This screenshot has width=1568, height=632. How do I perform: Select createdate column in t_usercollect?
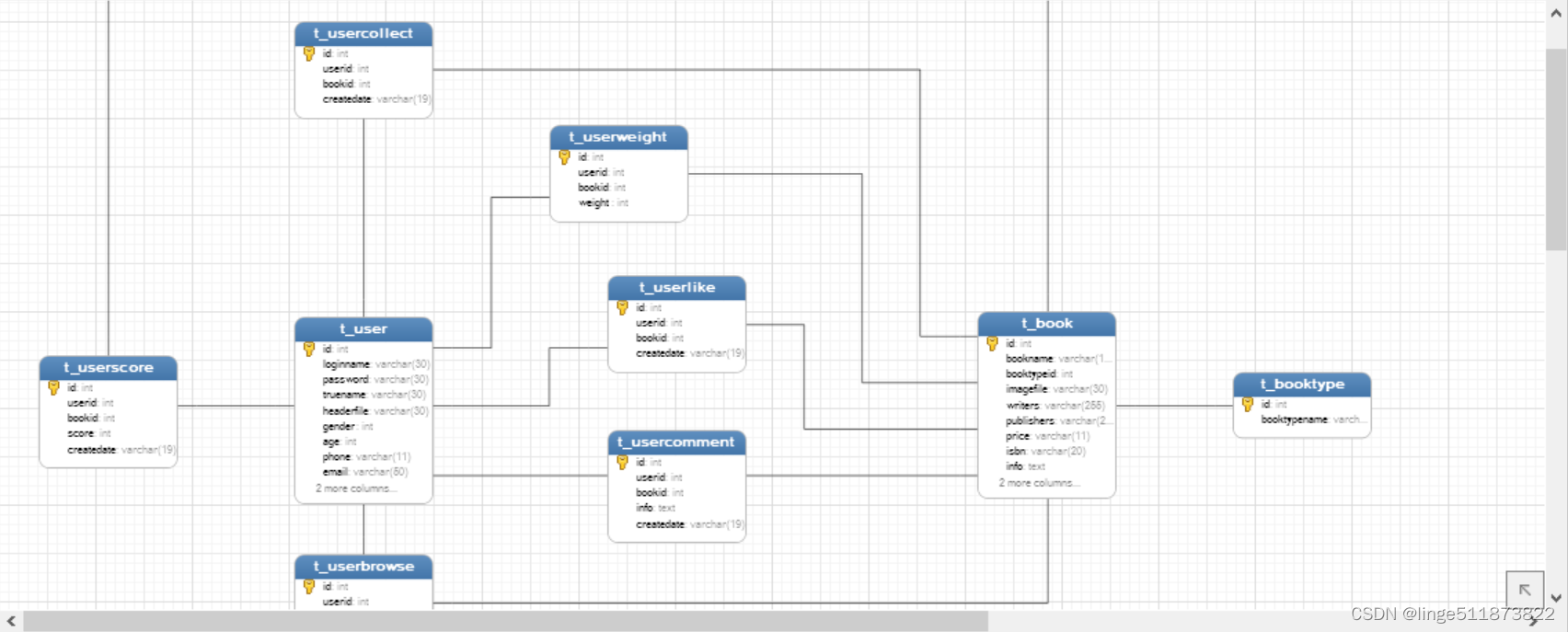tap(376, 99)
